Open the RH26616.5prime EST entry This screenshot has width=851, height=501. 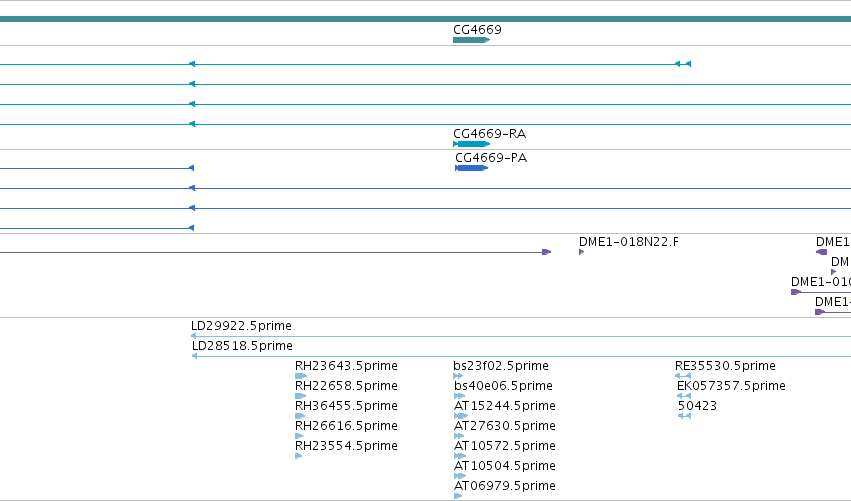click(346, 426)
